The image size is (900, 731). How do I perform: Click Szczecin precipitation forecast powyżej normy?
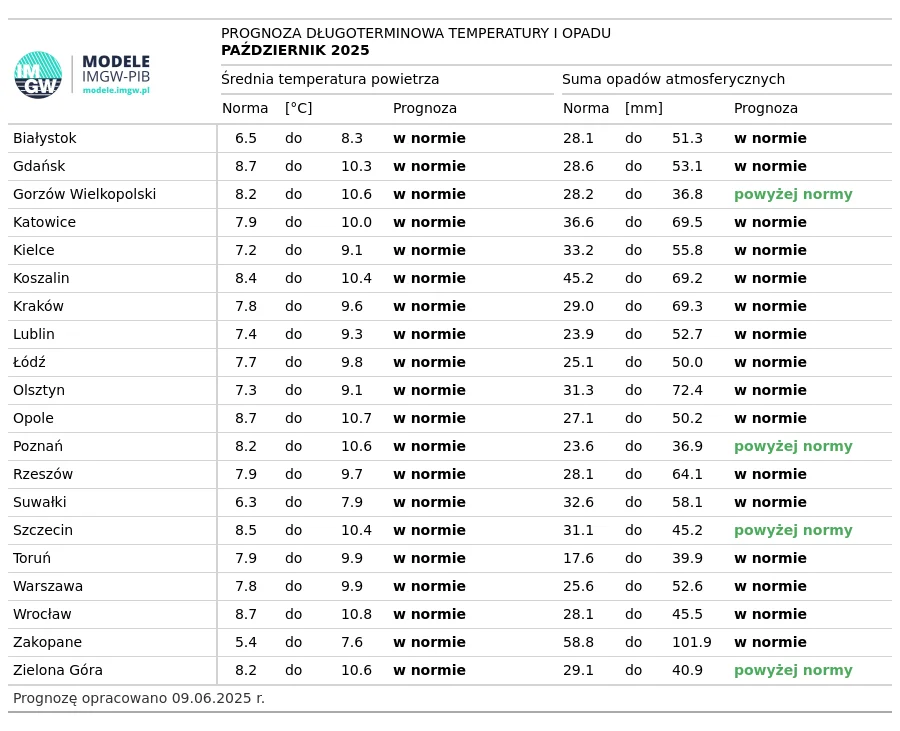coord(793,530)
